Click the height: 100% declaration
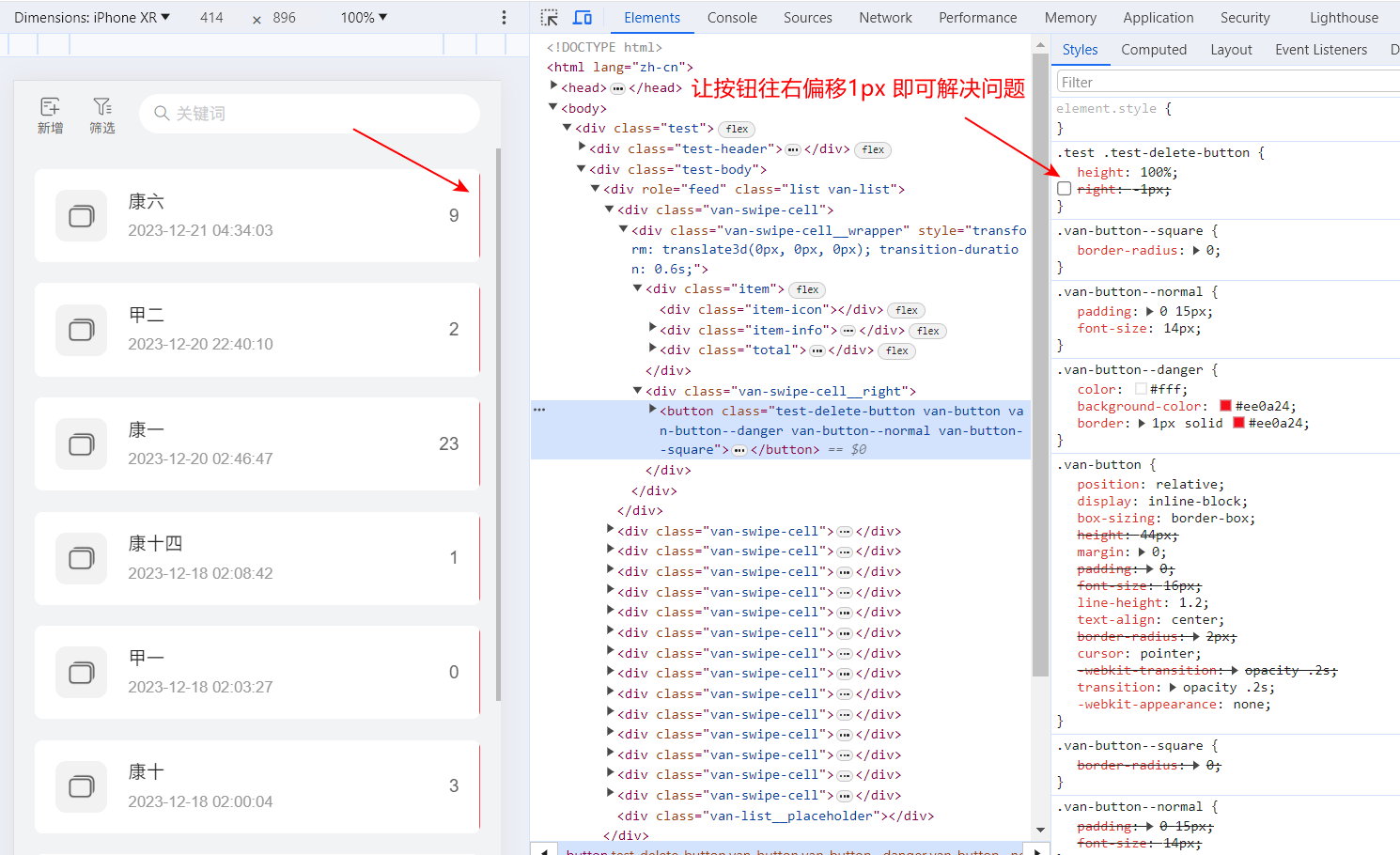This screenshot has width=1400, height=855. [1127, 173]
